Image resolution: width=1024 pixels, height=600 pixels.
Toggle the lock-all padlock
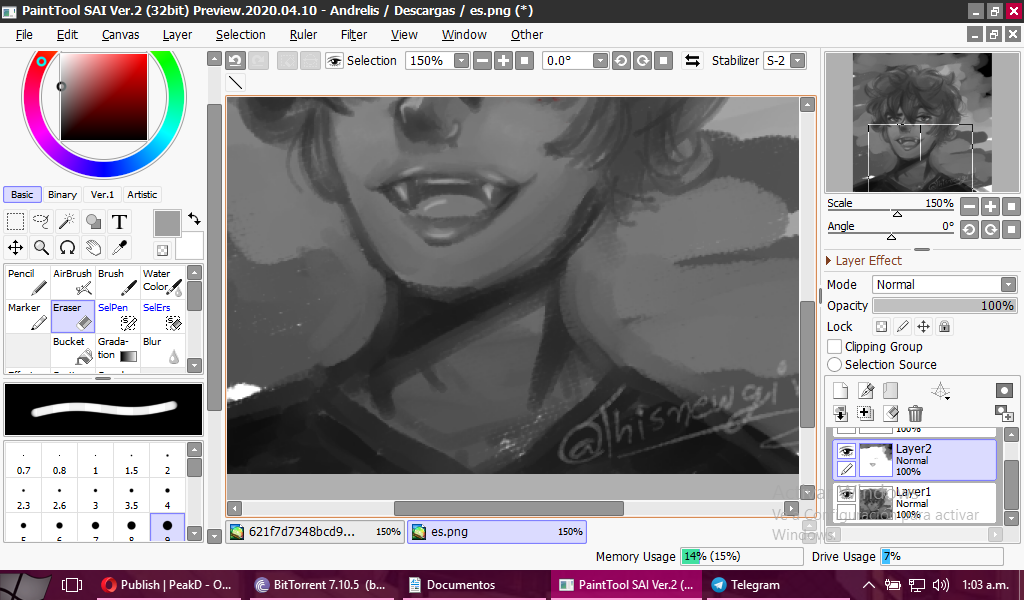pos(944,326)
